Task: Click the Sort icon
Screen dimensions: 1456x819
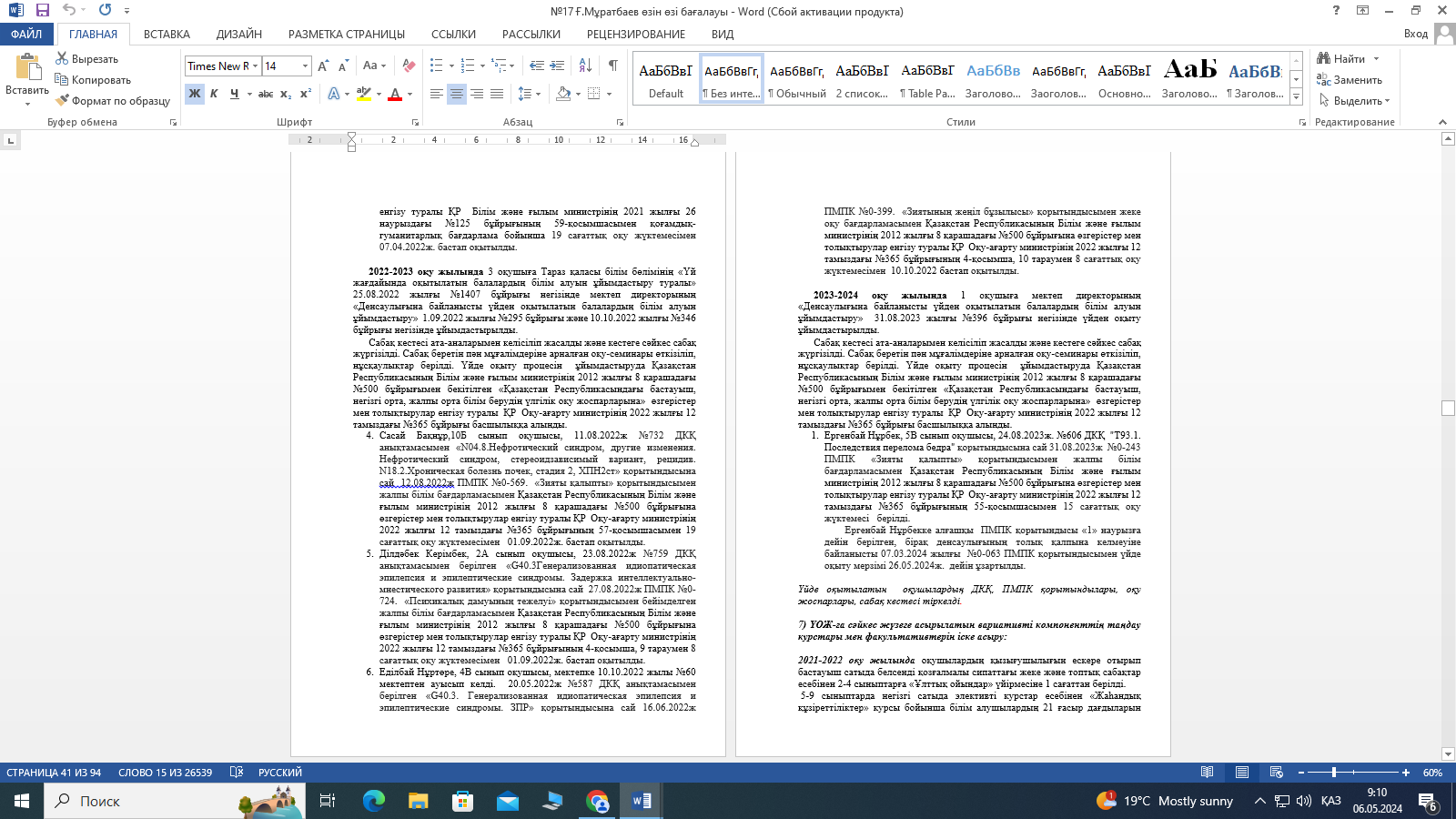Action: (x=585, y=66)
